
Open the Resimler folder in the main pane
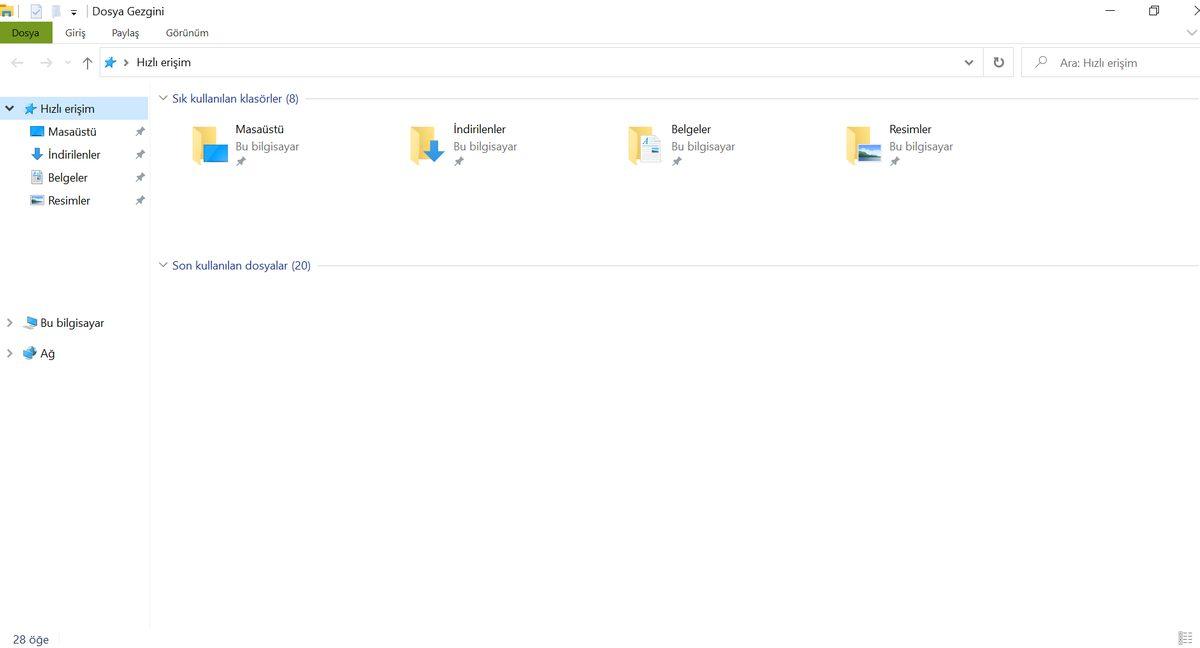864,145
